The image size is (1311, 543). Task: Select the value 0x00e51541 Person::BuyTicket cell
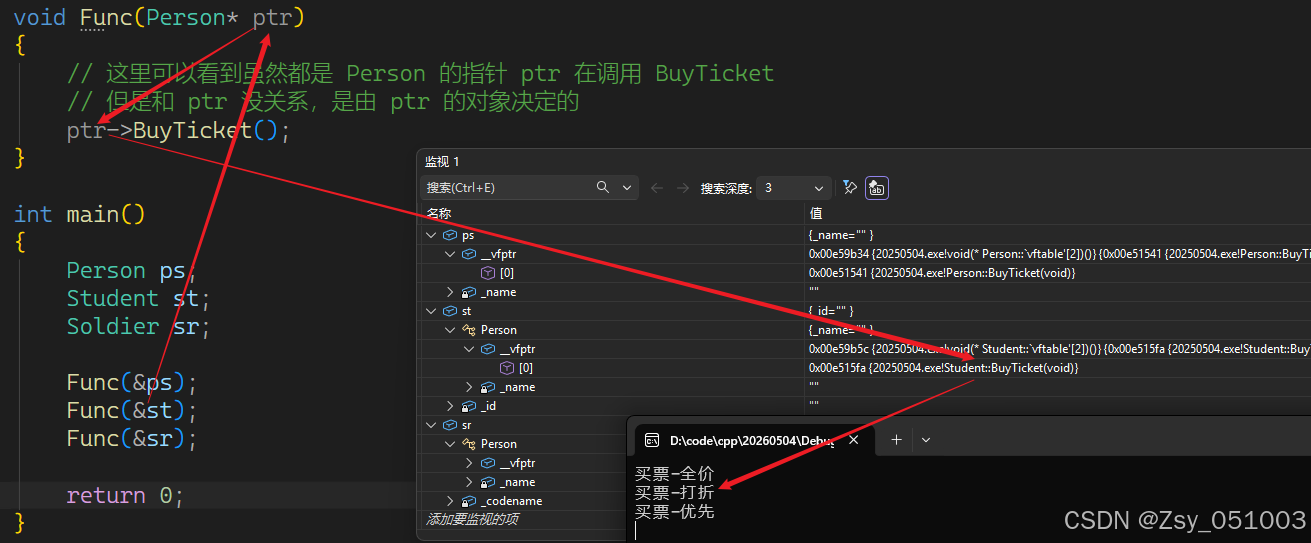coord(942,273)
